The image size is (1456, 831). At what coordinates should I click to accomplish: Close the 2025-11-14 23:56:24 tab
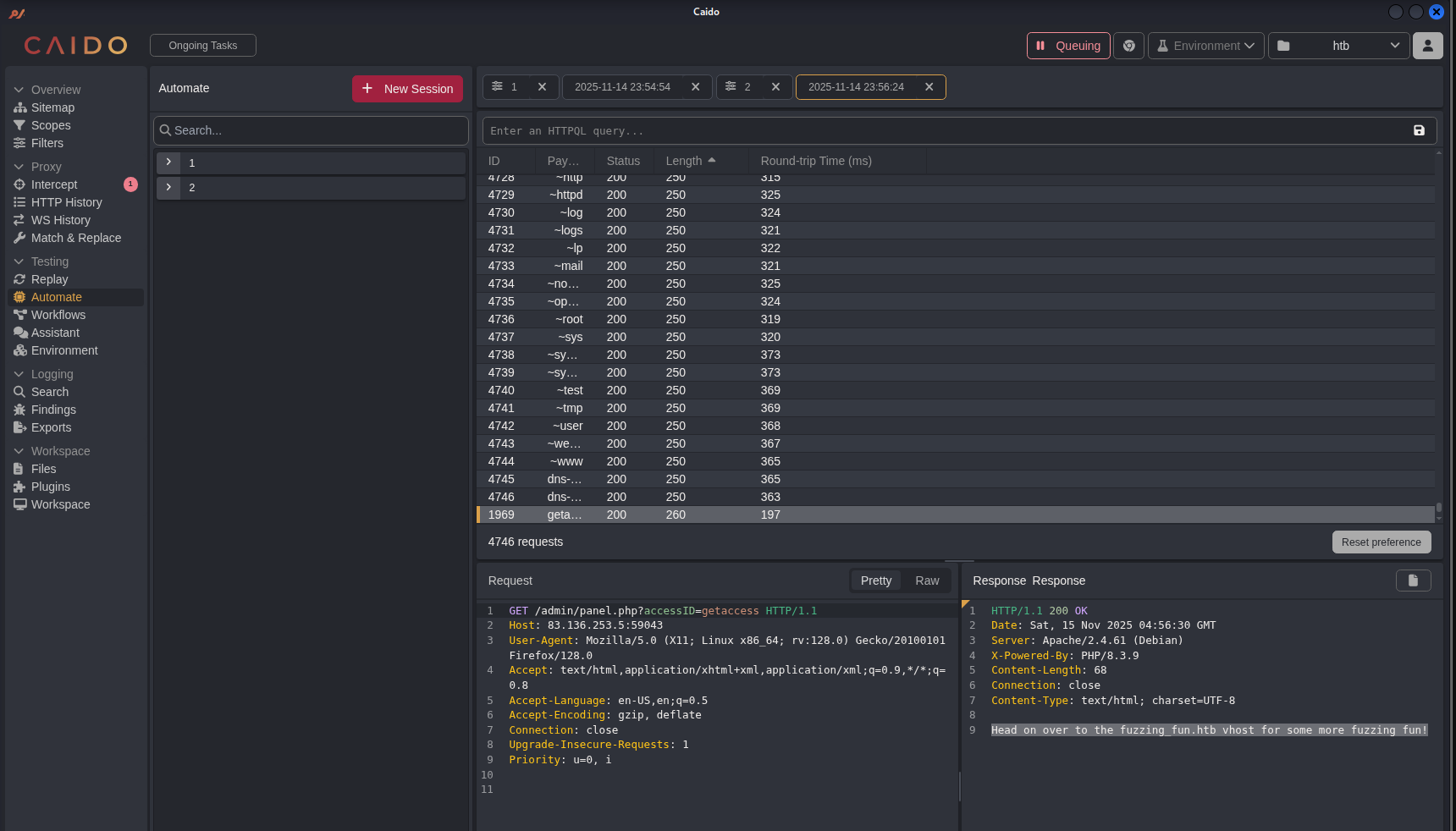point(929,87)
